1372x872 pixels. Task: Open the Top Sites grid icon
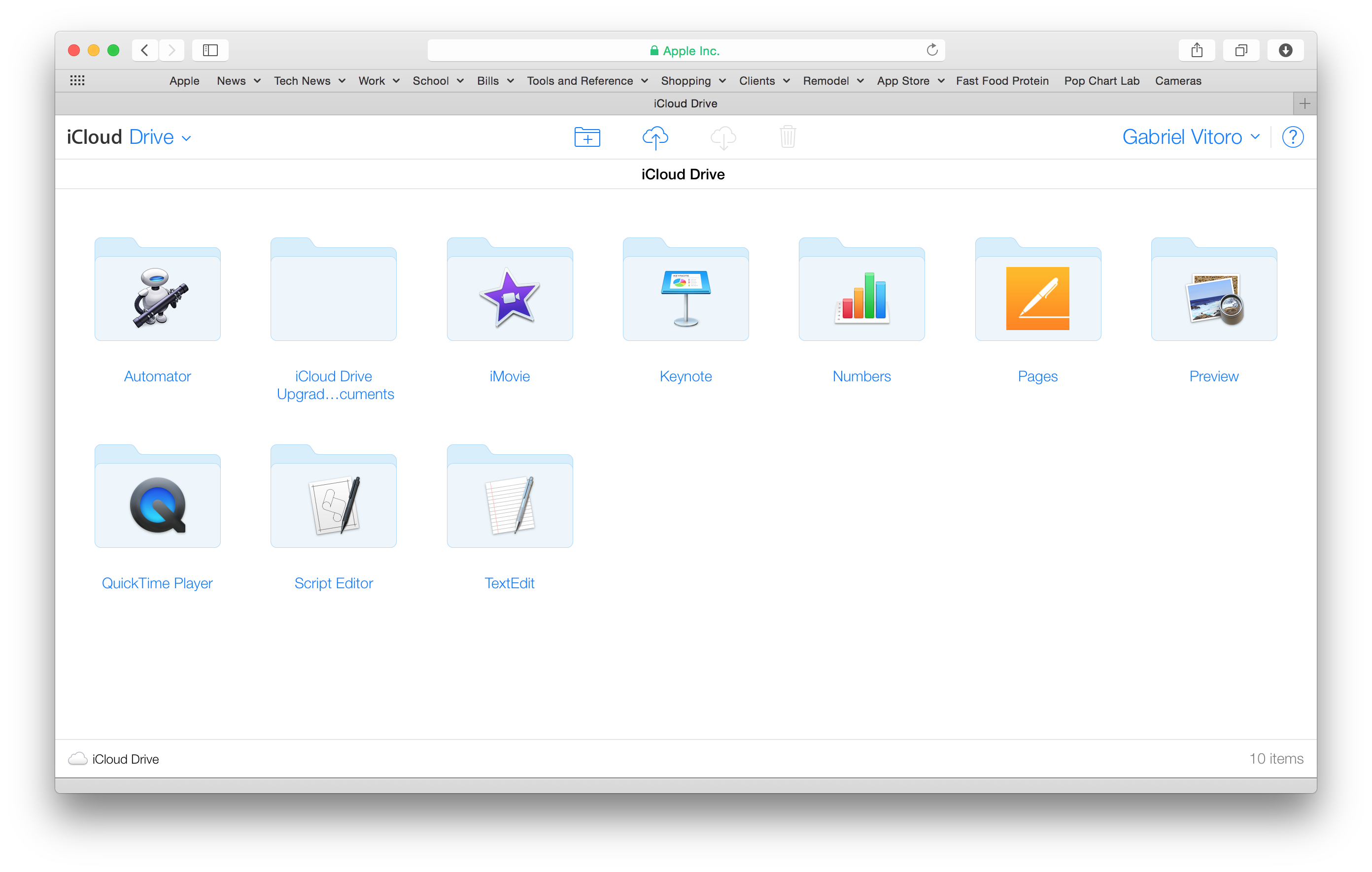77,80
